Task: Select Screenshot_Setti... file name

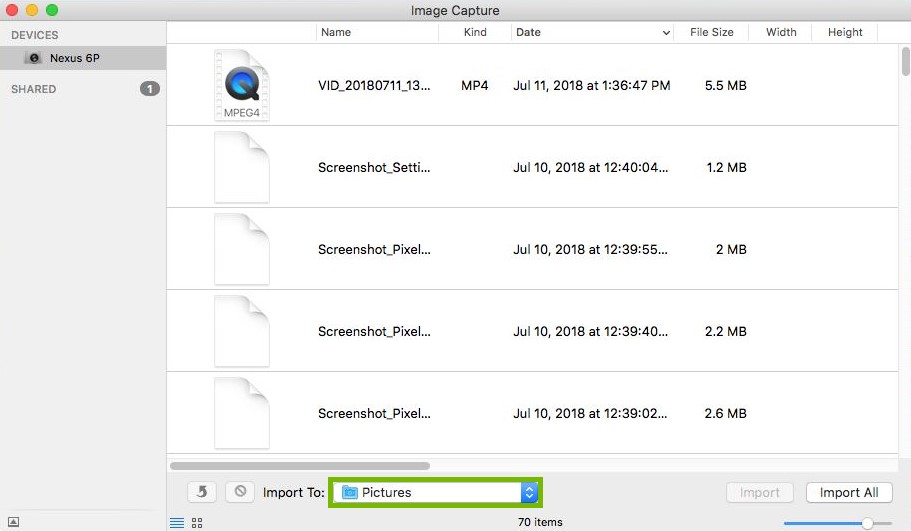Action: click(x=374, y=167)
